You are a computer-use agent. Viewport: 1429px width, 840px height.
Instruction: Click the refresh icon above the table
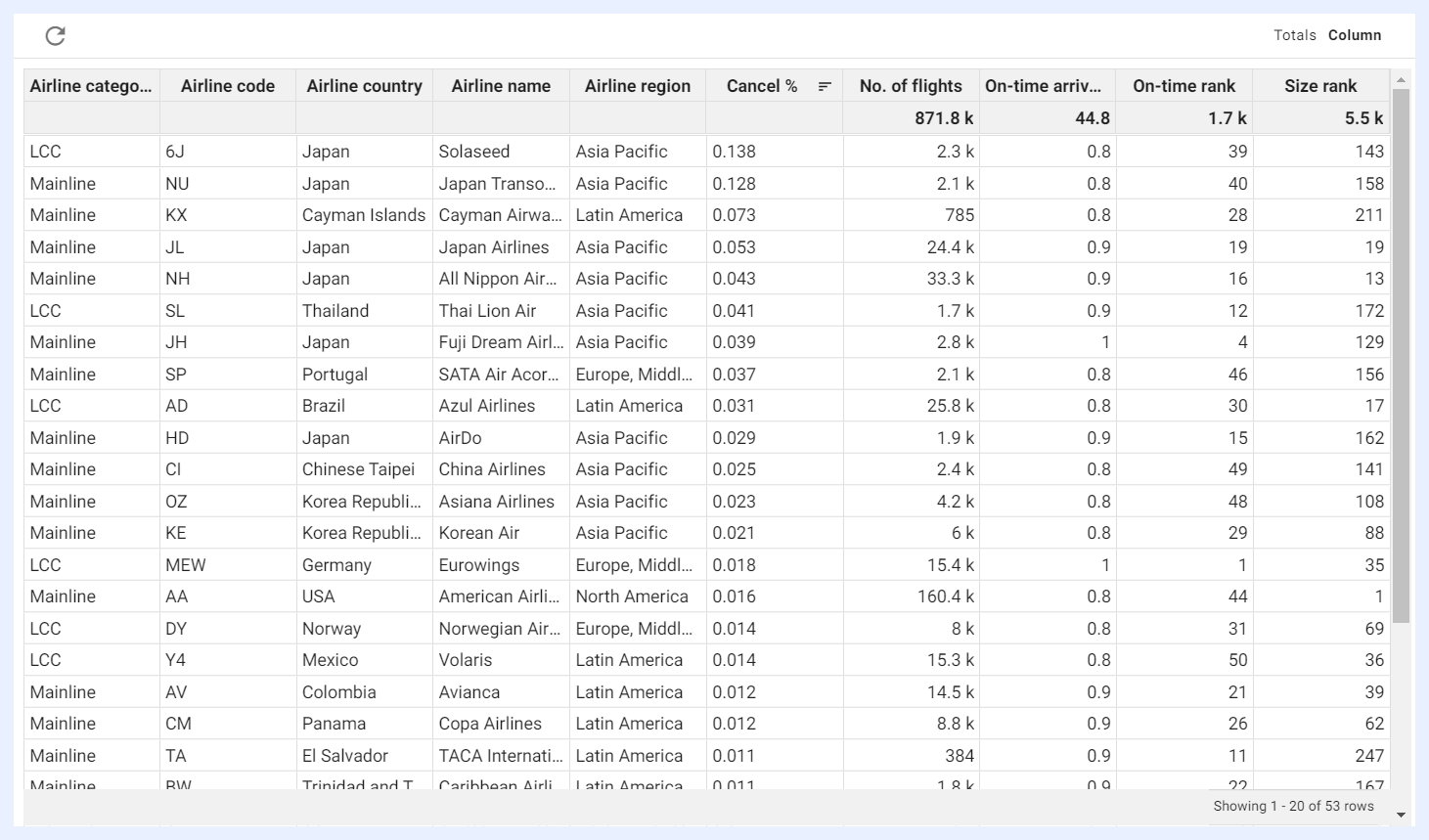(56, 36)
